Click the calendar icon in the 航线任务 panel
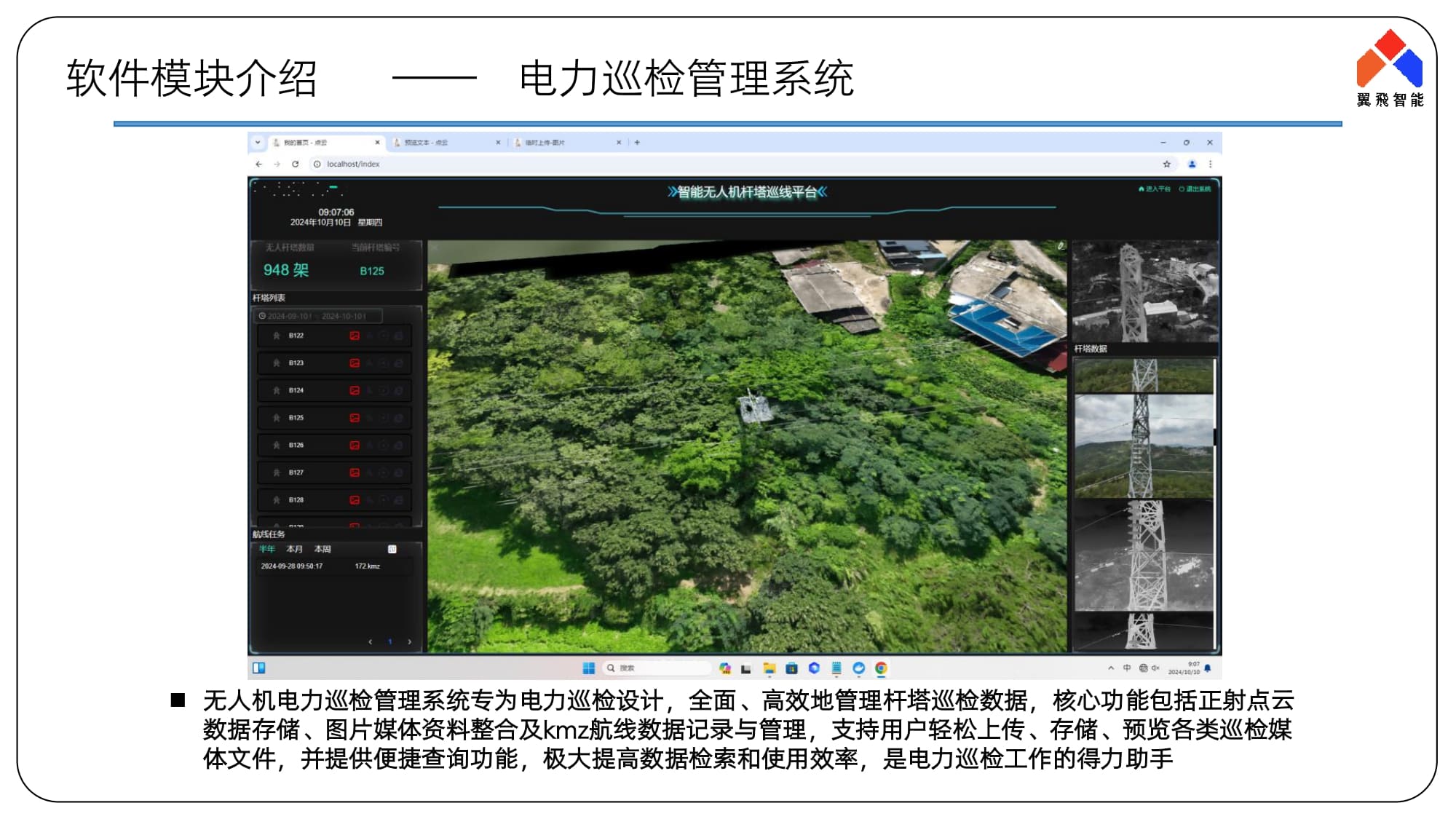The width and height of the screenshot is (1456, 819). [392, 549]
